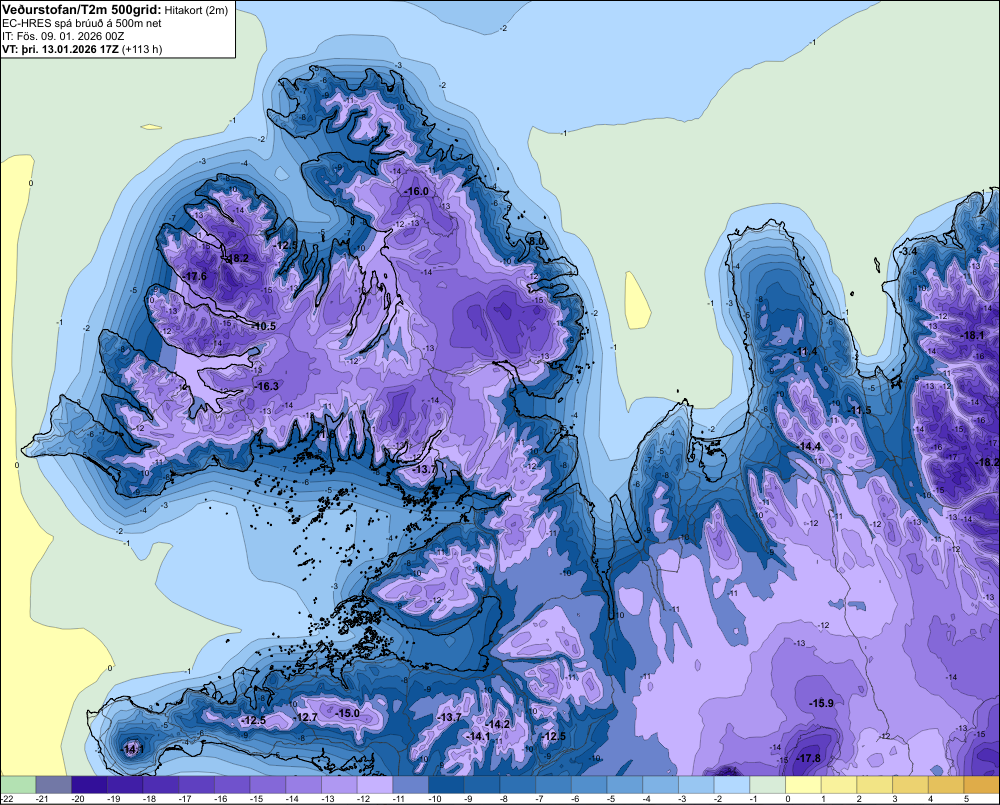Click the yellow island in the bay
The width and height of the screenshot is (1000, 805).
[637, 300]
